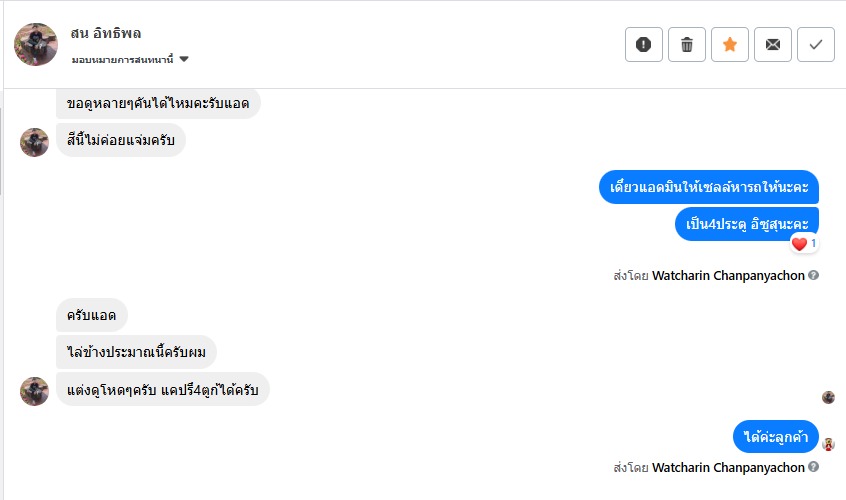Click small seen-by avatar on right side
846x500 pixels.
(x=828, y=398)
